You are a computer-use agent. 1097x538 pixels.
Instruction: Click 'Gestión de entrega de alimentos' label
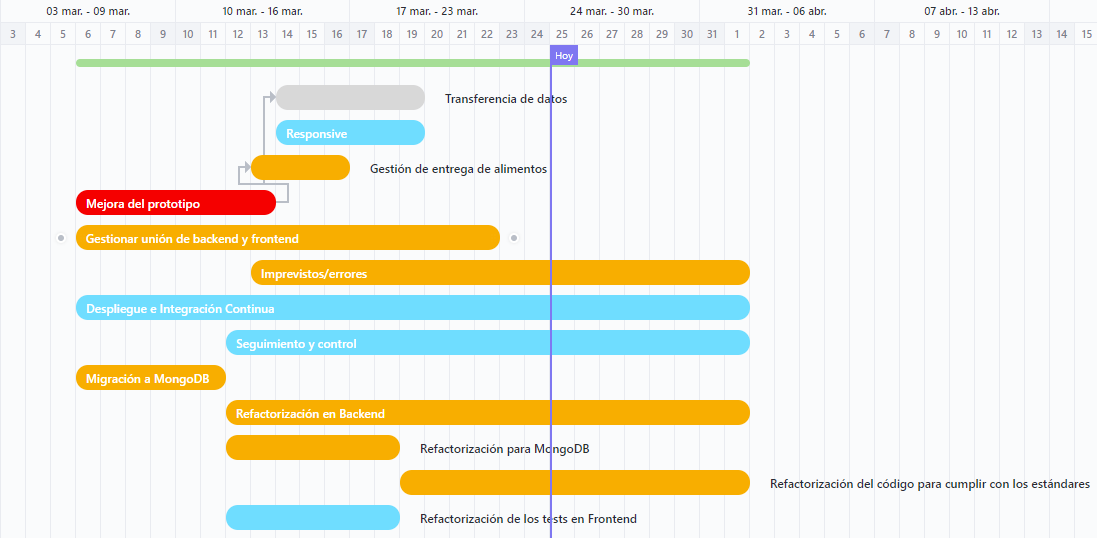[x=458, y=169]
